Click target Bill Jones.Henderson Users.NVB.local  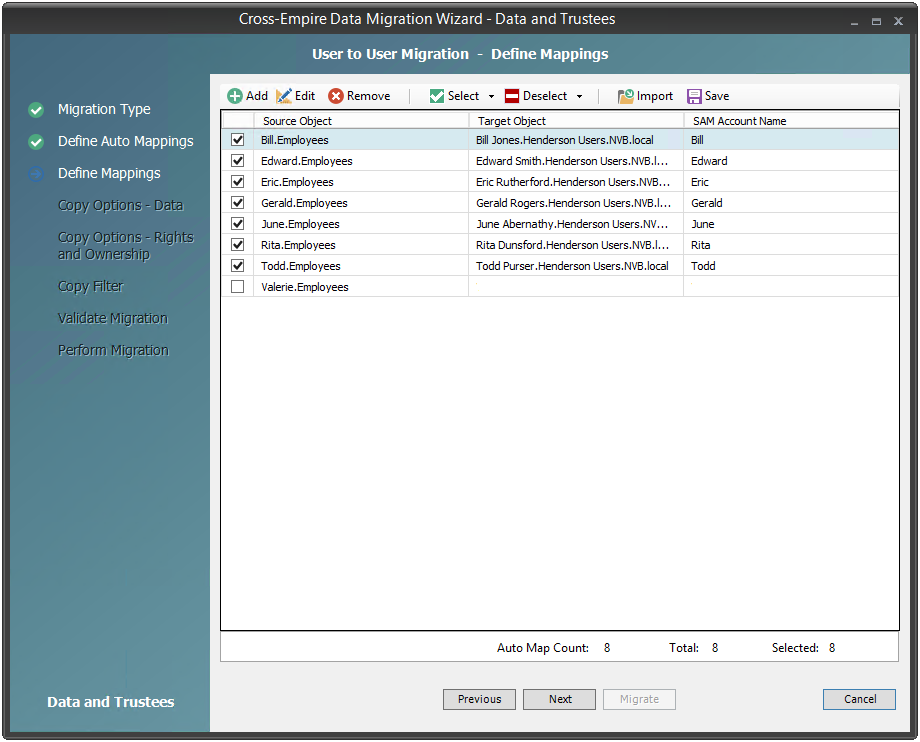pos(576,140)
